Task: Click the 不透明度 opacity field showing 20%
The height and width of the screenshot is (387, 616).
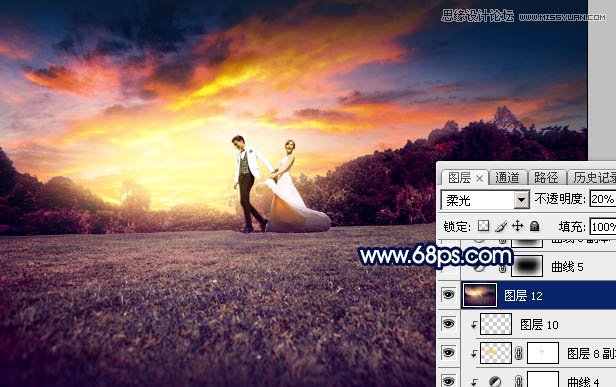Action: click(602, 199)
